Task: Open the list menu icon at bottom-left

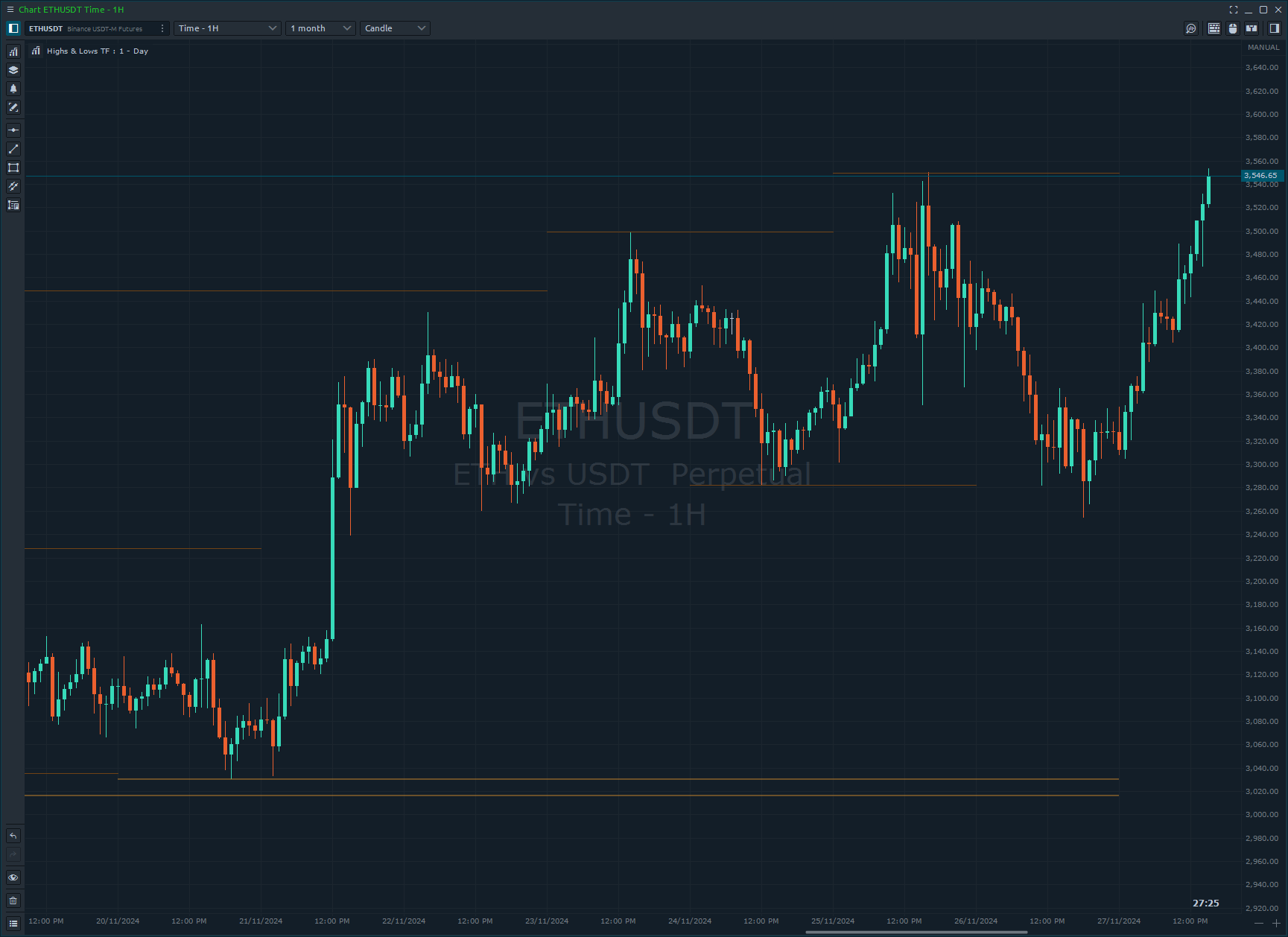Action: [x=13, y=924]
